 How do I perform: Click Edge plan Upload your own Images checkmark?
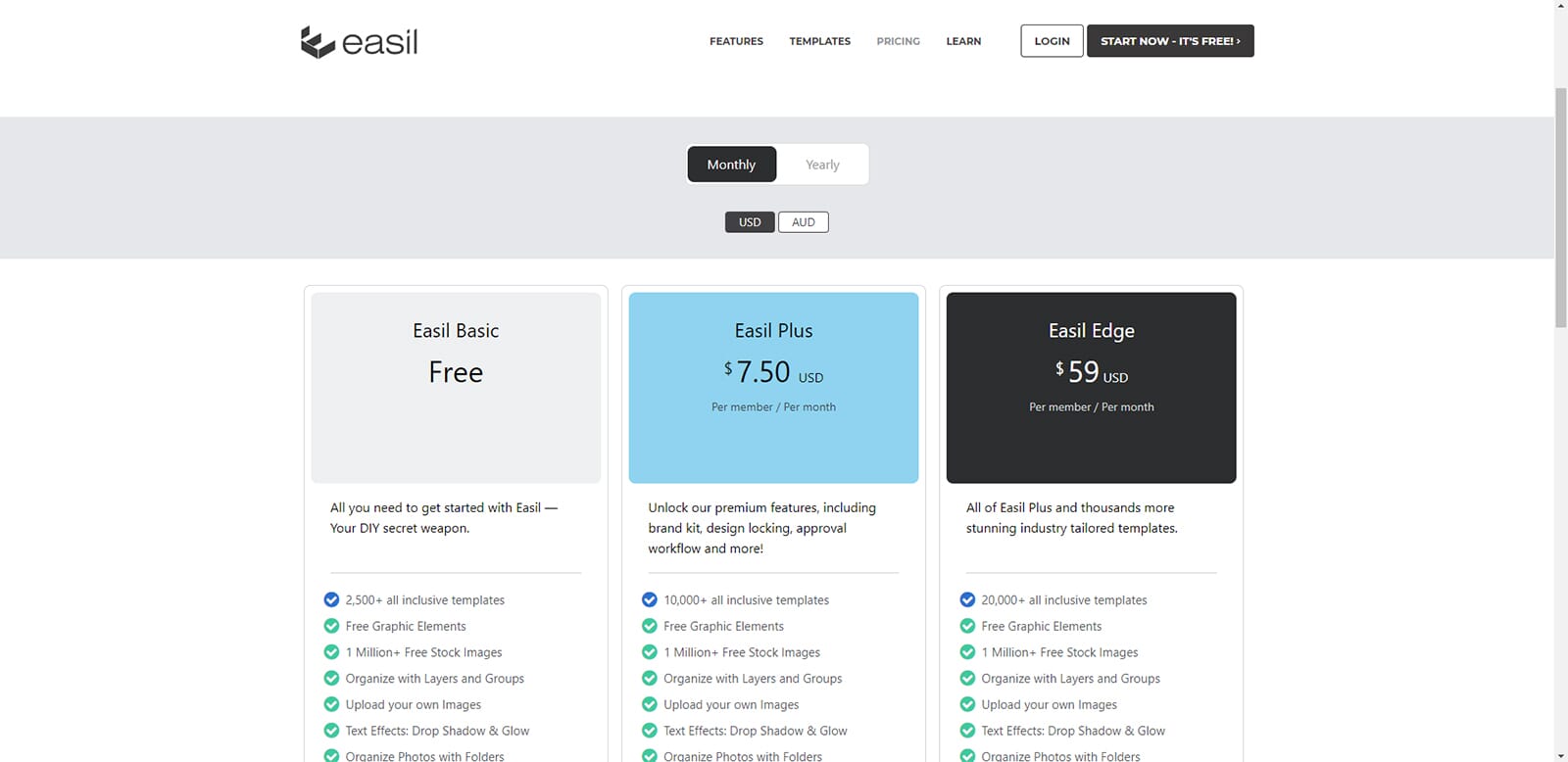click(967, 704)
